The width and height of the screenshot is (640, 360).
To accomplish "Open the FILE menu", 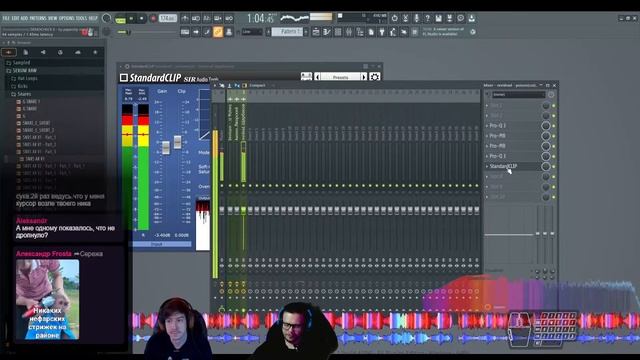I will 6,18.
